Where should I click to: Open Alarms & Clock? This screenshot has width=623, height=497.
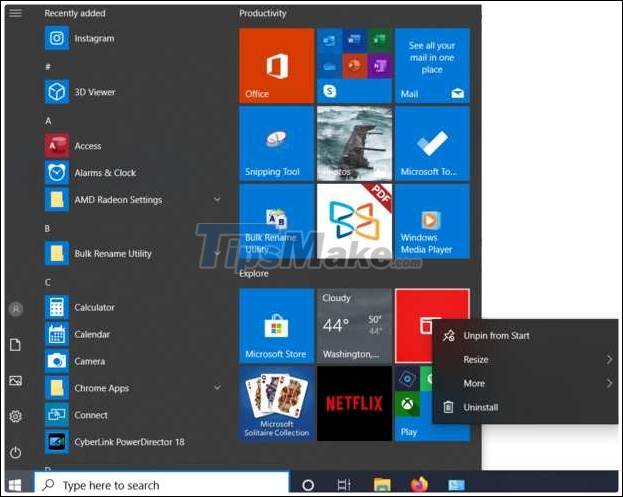tap(133, 173)
